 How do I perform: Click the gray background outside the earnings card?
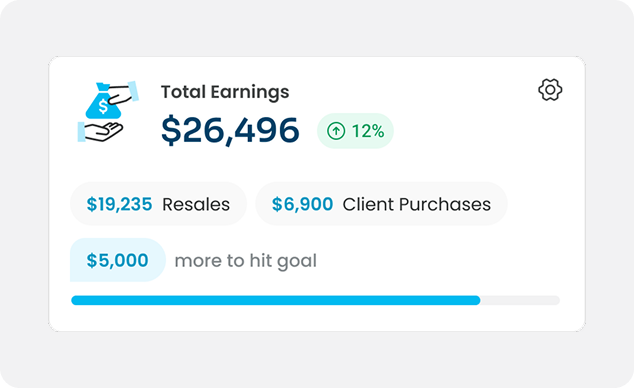click(x=317, y=28)
